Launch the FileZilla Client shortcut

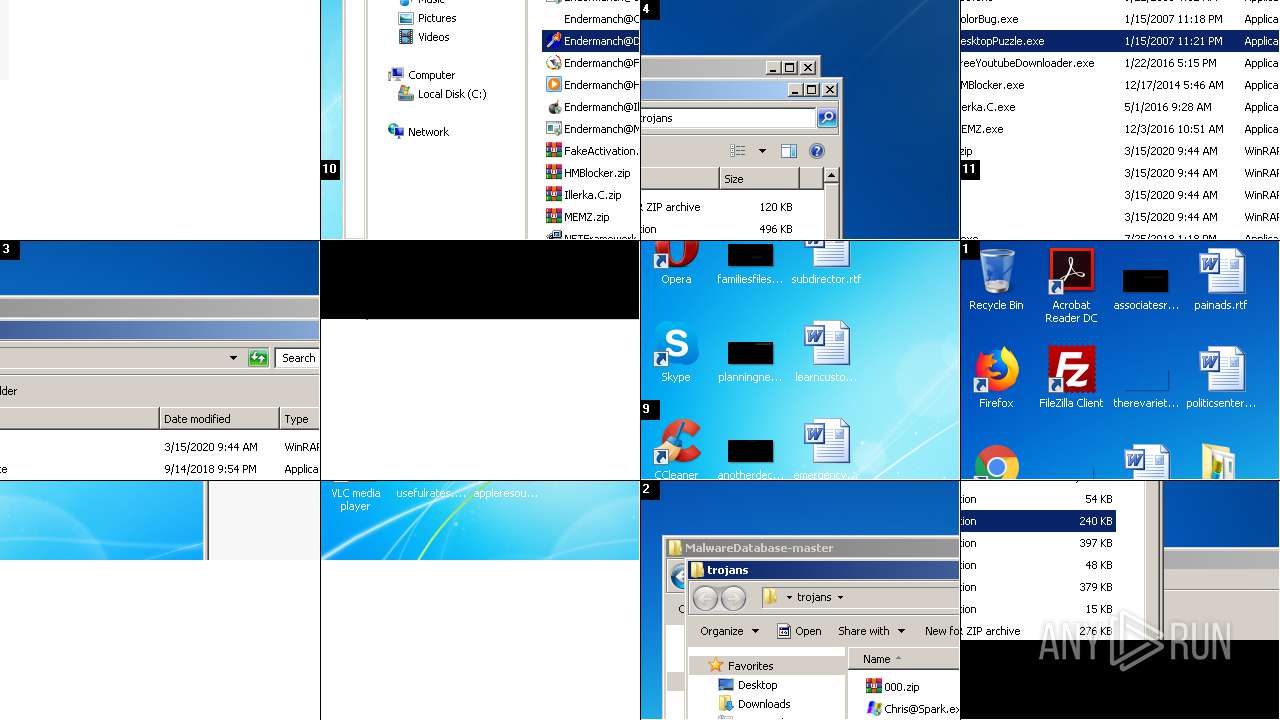pyautogui.click(x=1071, y=378)
